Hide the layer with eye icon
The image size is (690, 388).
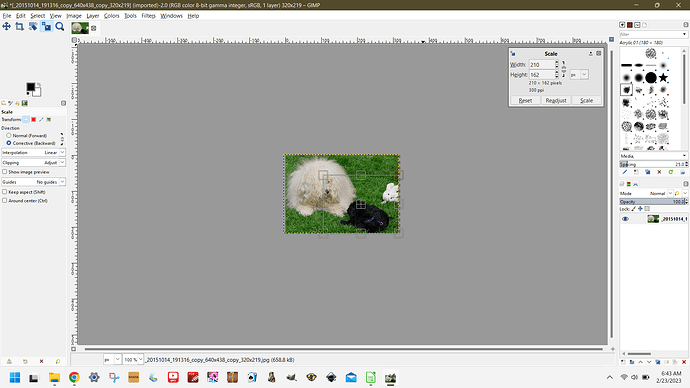625,219
